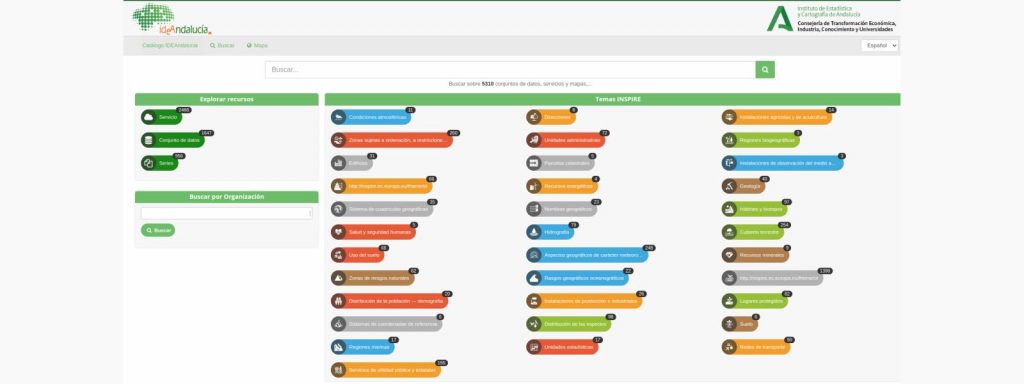The width and height of the screenshot is (1024, 384).
Task: Click the Regiones marinas theme icon
Action: (x=338, y=347)
